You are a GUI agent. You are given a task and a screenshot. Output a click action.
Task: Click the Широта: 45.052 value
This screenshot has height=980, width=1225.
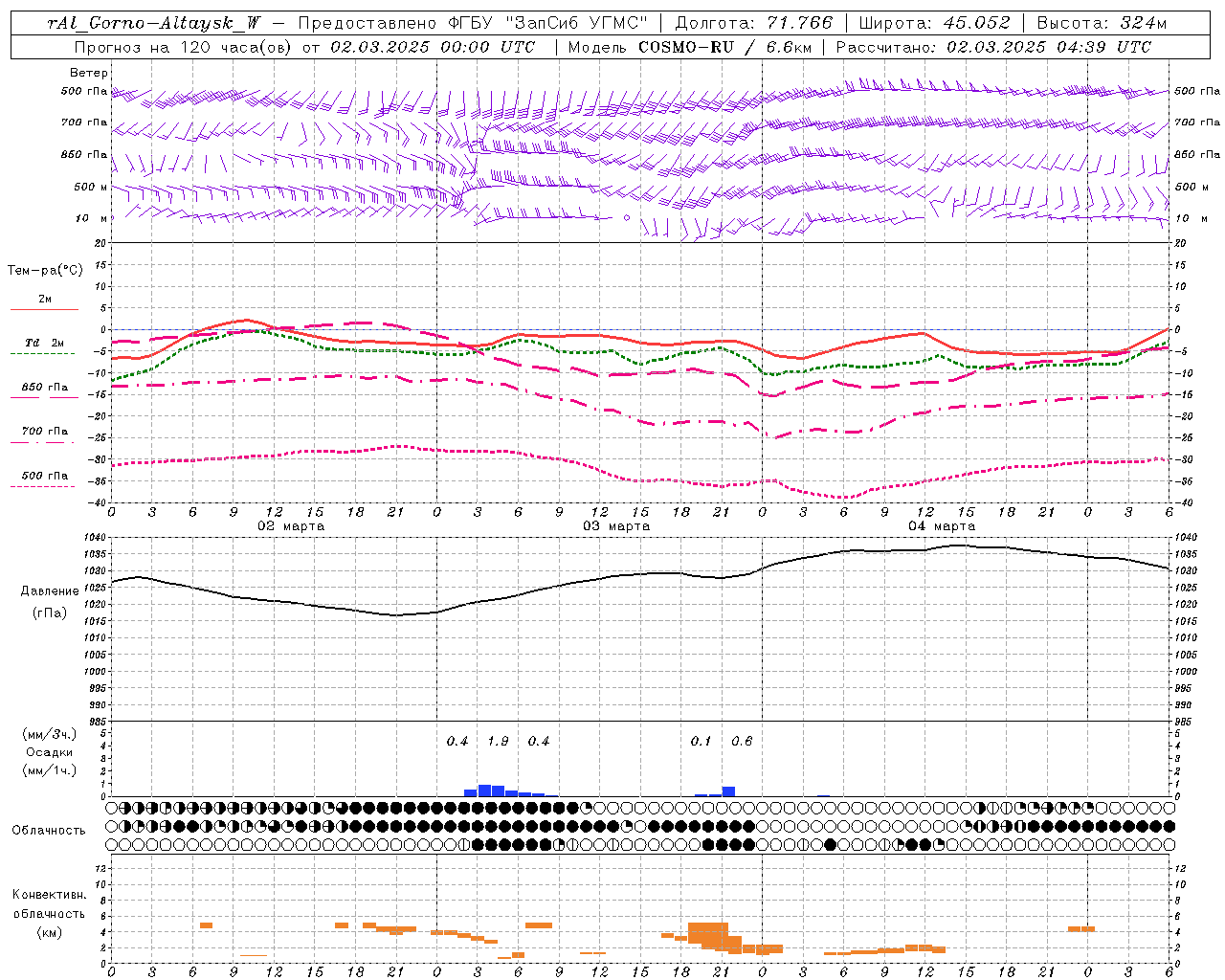[935, 23]
